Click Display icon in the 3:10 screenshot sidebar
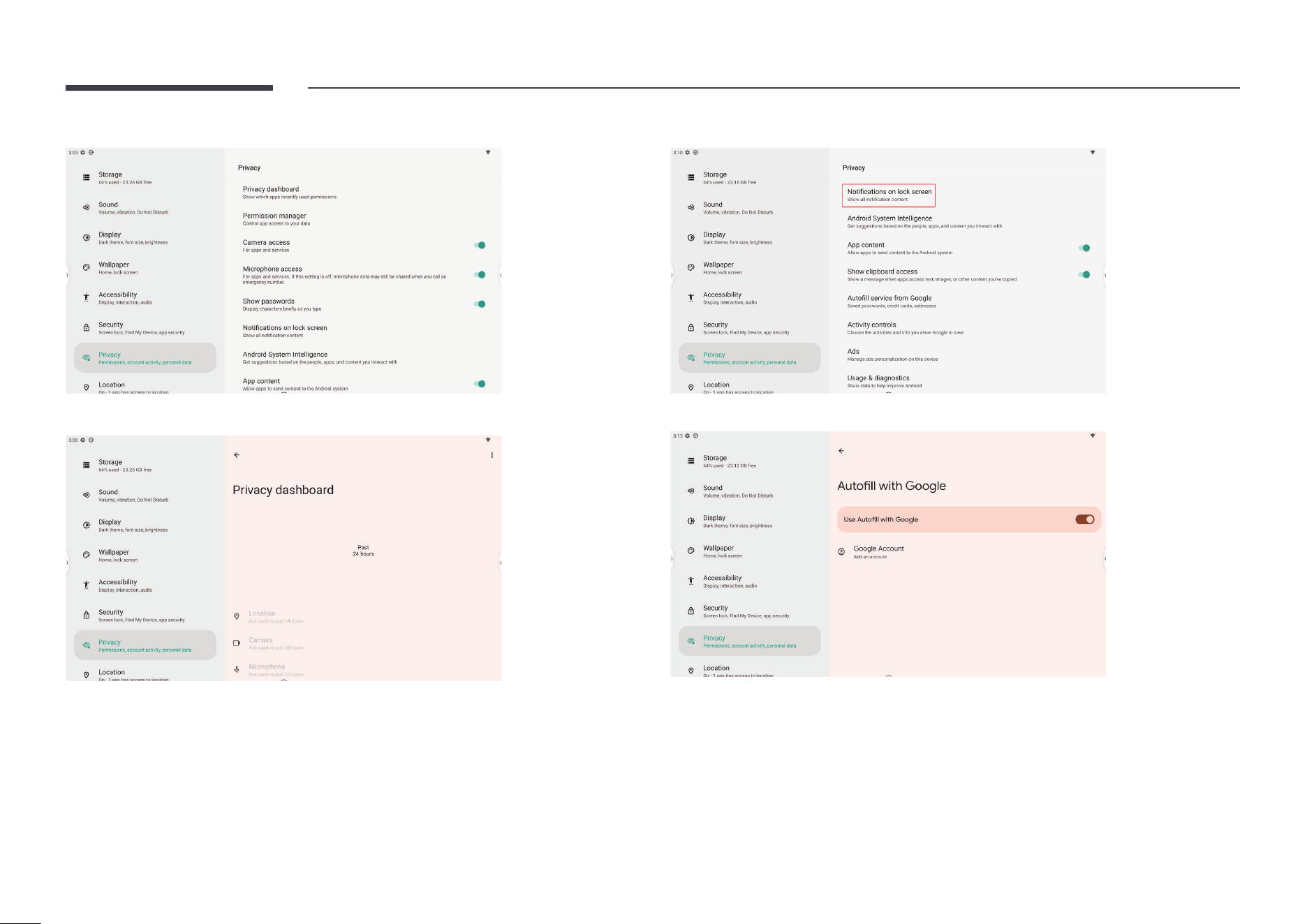Viewport: 1307px width, 924px height. [x=691, y=238]
